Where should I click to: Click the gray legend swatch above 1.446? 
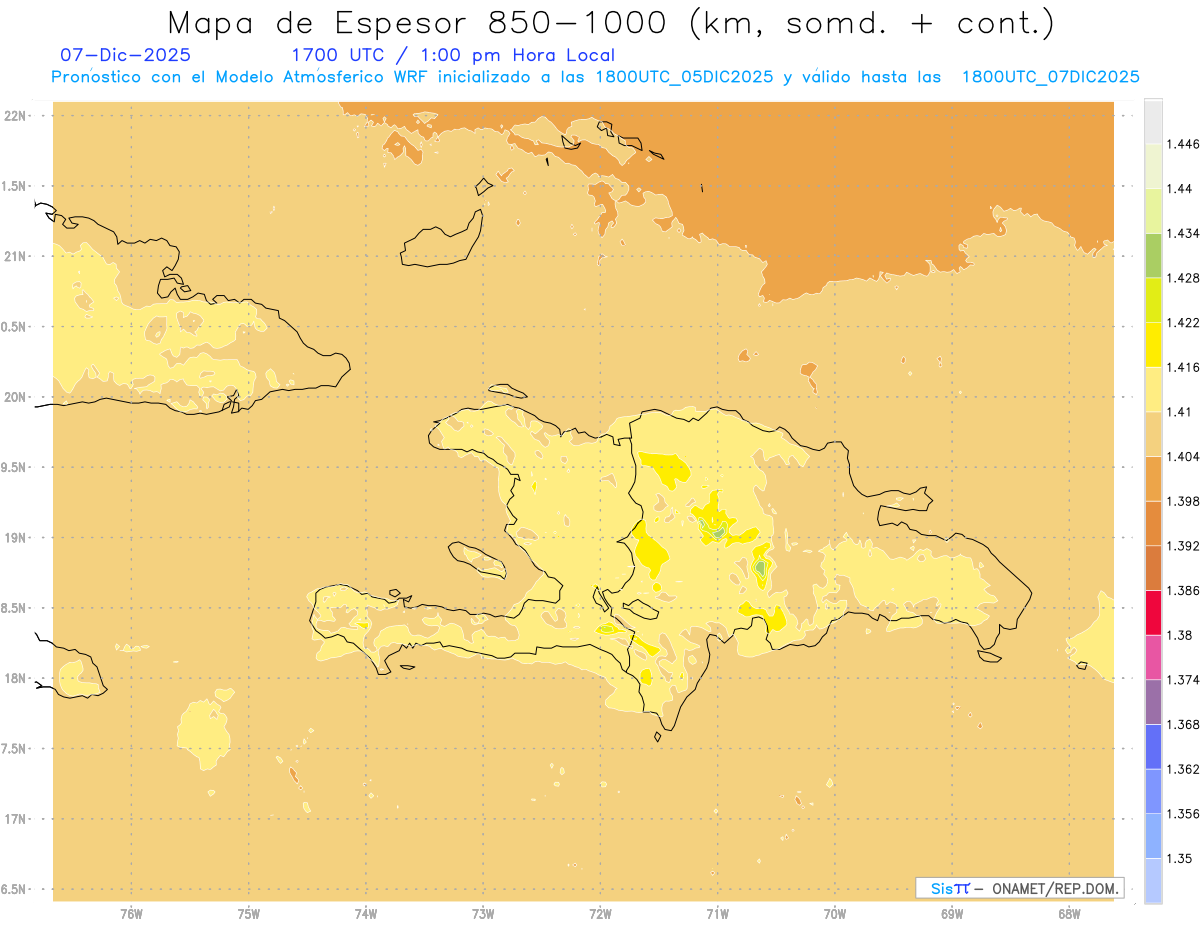point(1153,121)
